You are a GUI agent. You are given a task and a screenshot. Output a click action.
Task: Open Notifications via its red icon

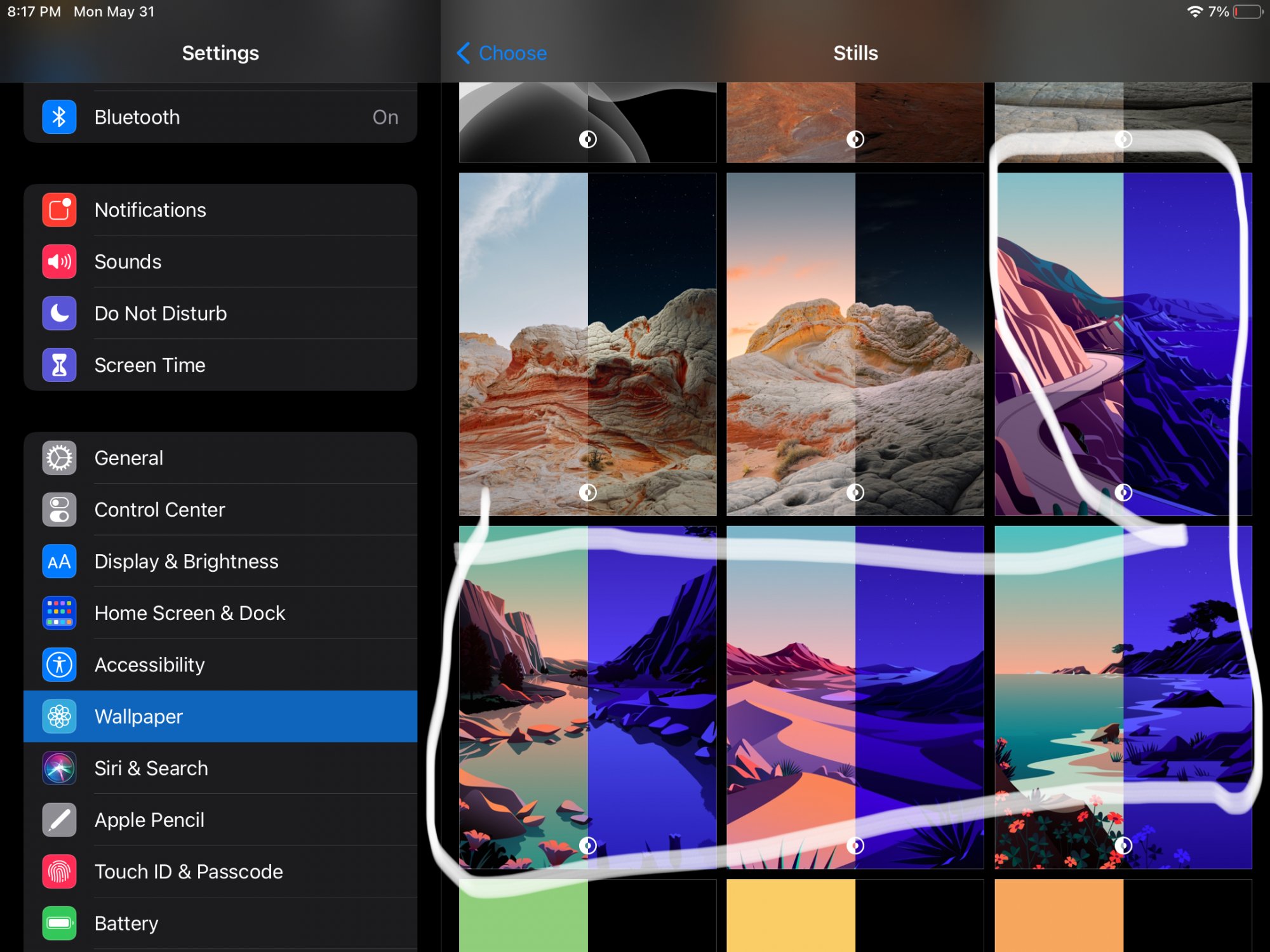(x=59, y=210)
